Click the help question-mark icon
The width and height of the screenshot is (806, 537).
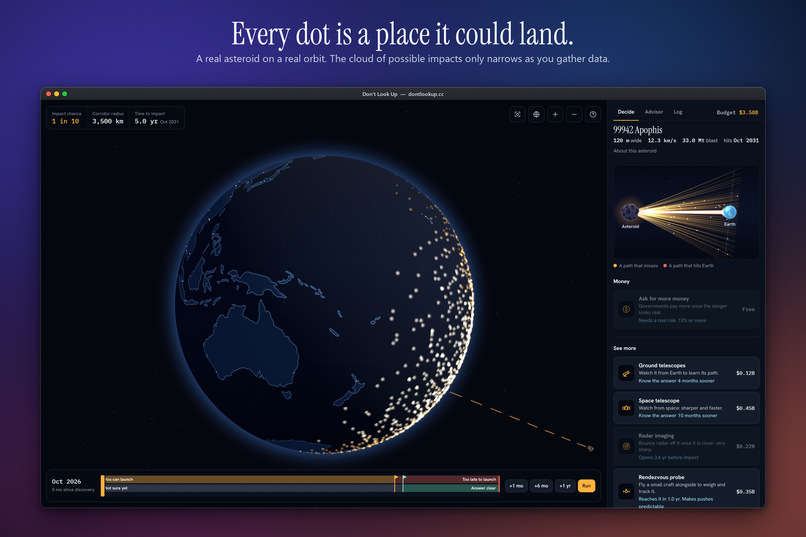coord(593,115)
